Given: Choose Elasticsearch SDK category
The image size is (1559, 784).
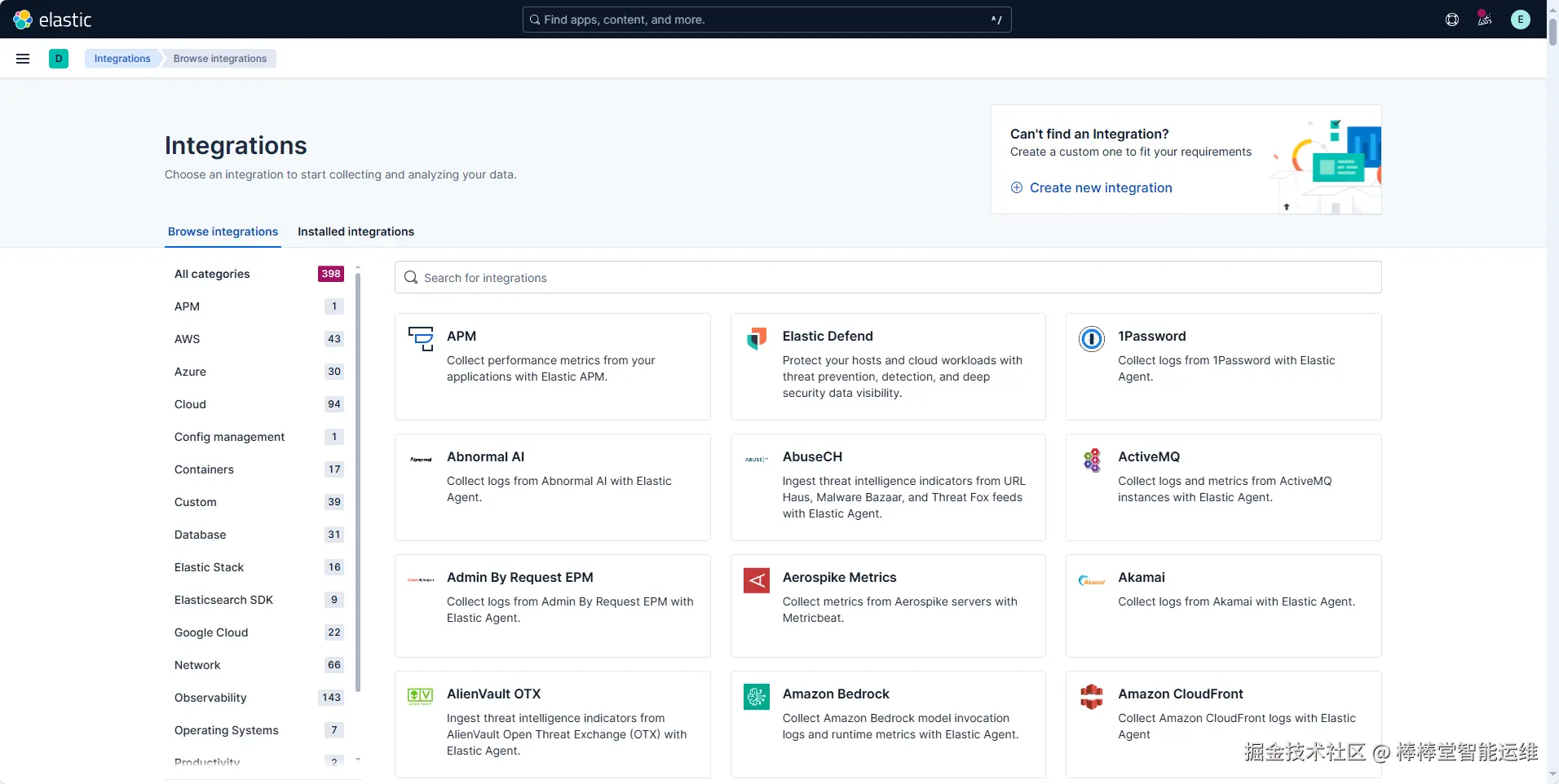Looking at the screenshot, I should pos(258,600).
